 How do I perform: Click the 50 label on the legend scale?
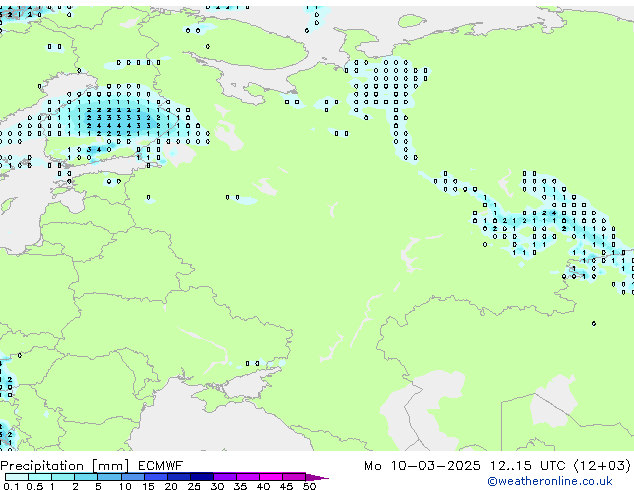310,487
